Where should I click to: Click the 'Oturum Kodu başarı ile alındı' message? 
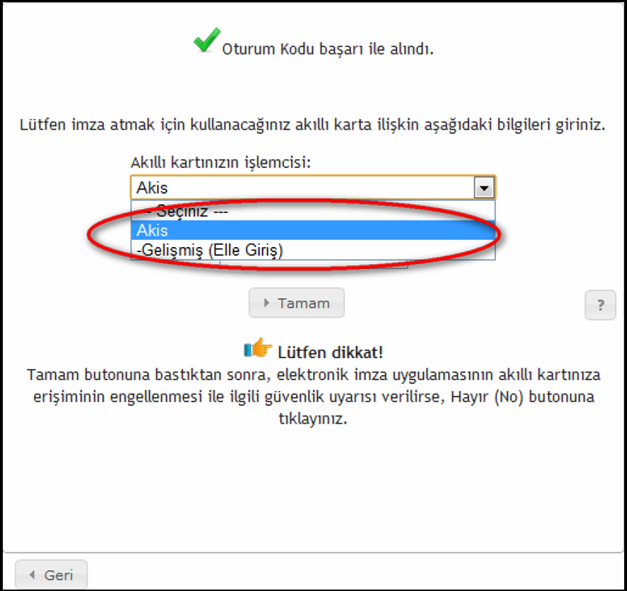tap(327, 48)
